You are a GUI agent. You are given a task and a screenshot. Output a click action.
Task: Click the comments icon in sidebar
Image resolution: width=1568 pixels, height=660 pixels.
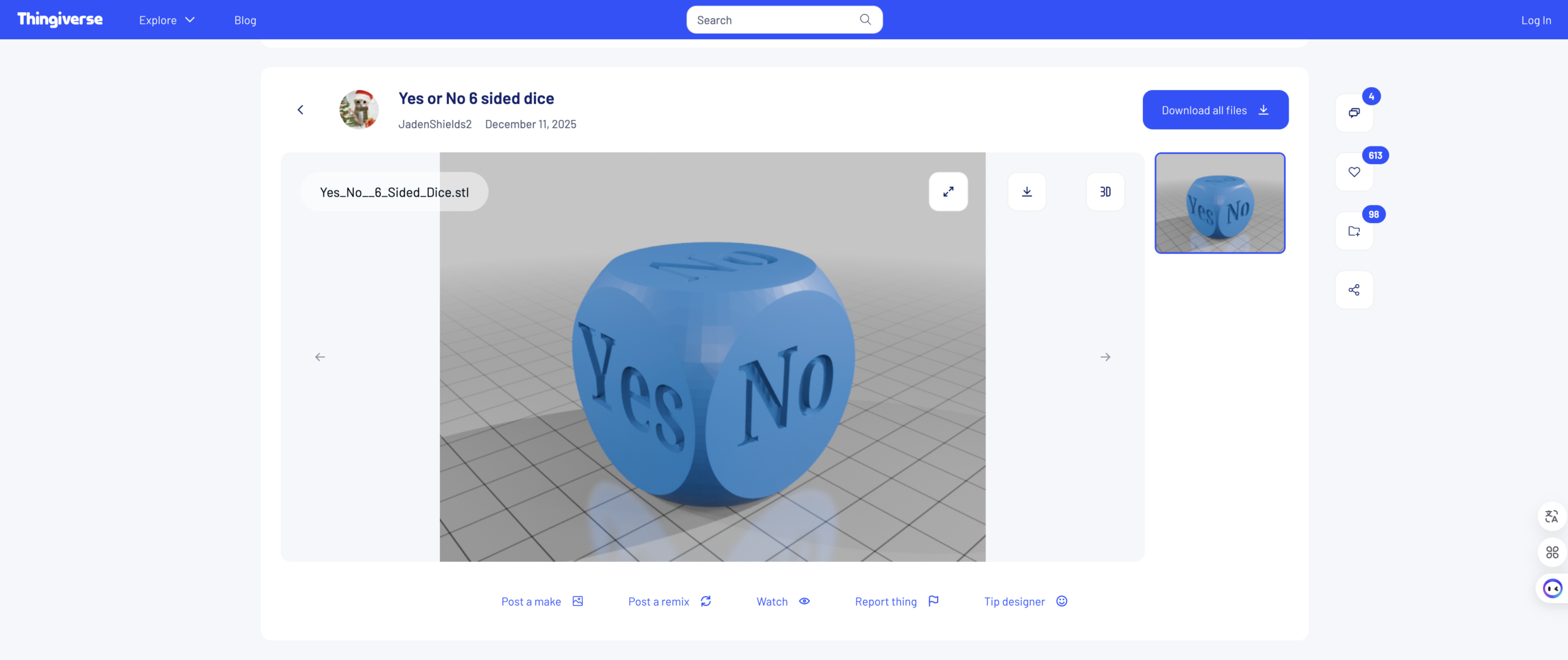[1354, 113]
